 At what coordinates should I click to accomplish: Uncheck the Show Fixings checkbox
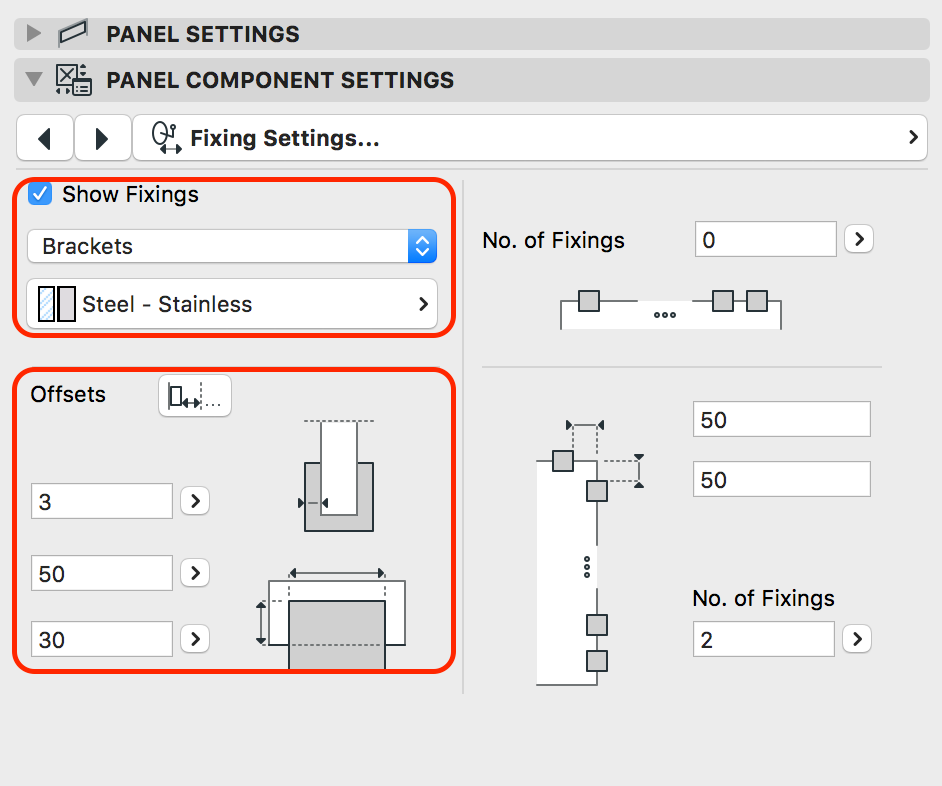(40, 194)
